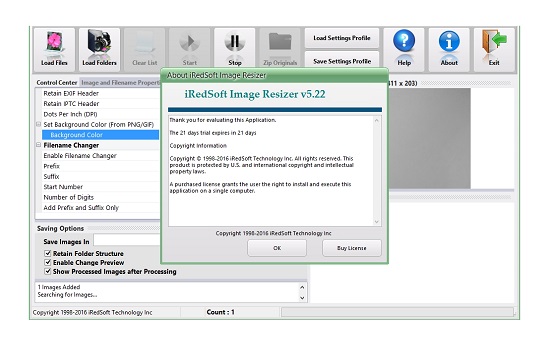Viewport: 550px width, 360px height.
Task: Open Help with the question mark icon
Action: click(x=404, y=49)
